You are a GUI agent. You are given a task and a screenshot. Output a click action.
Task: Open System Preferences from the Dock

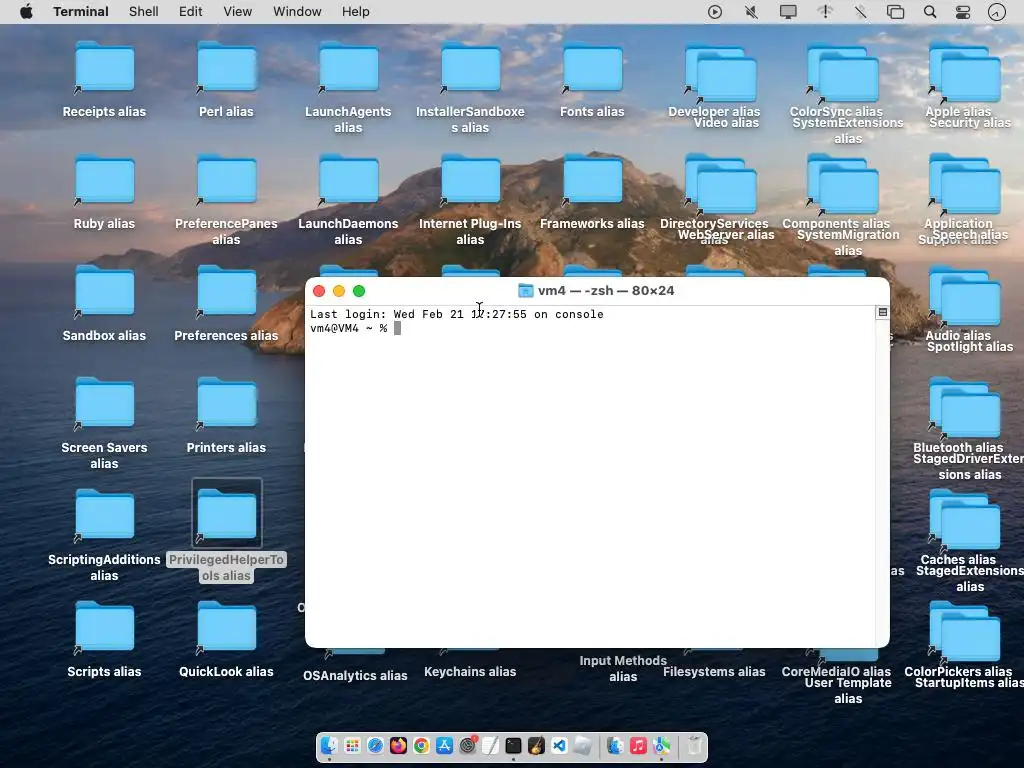[x=468, y=745]
